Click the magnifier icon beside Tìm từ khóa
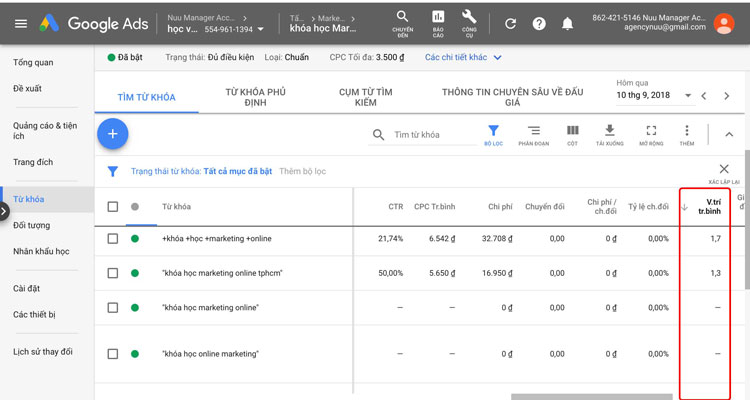The width and height of the screenshot is (750, 400). pos(378,134)
